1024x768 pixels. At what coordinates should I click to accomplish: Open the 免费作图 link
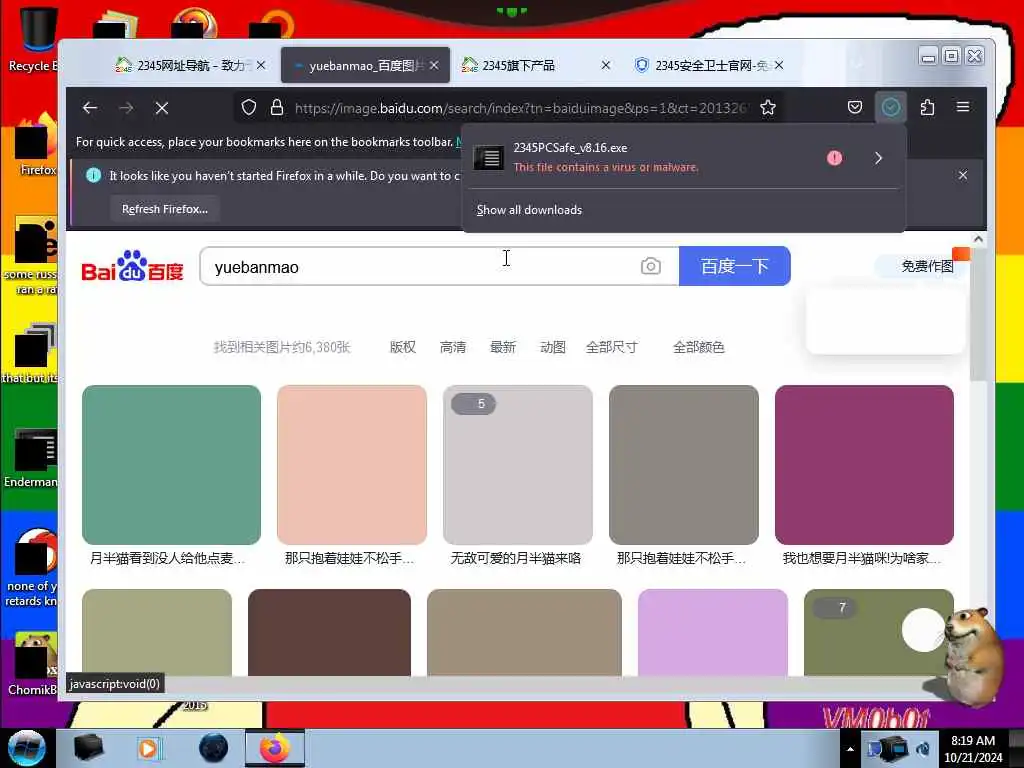(926, 266)
